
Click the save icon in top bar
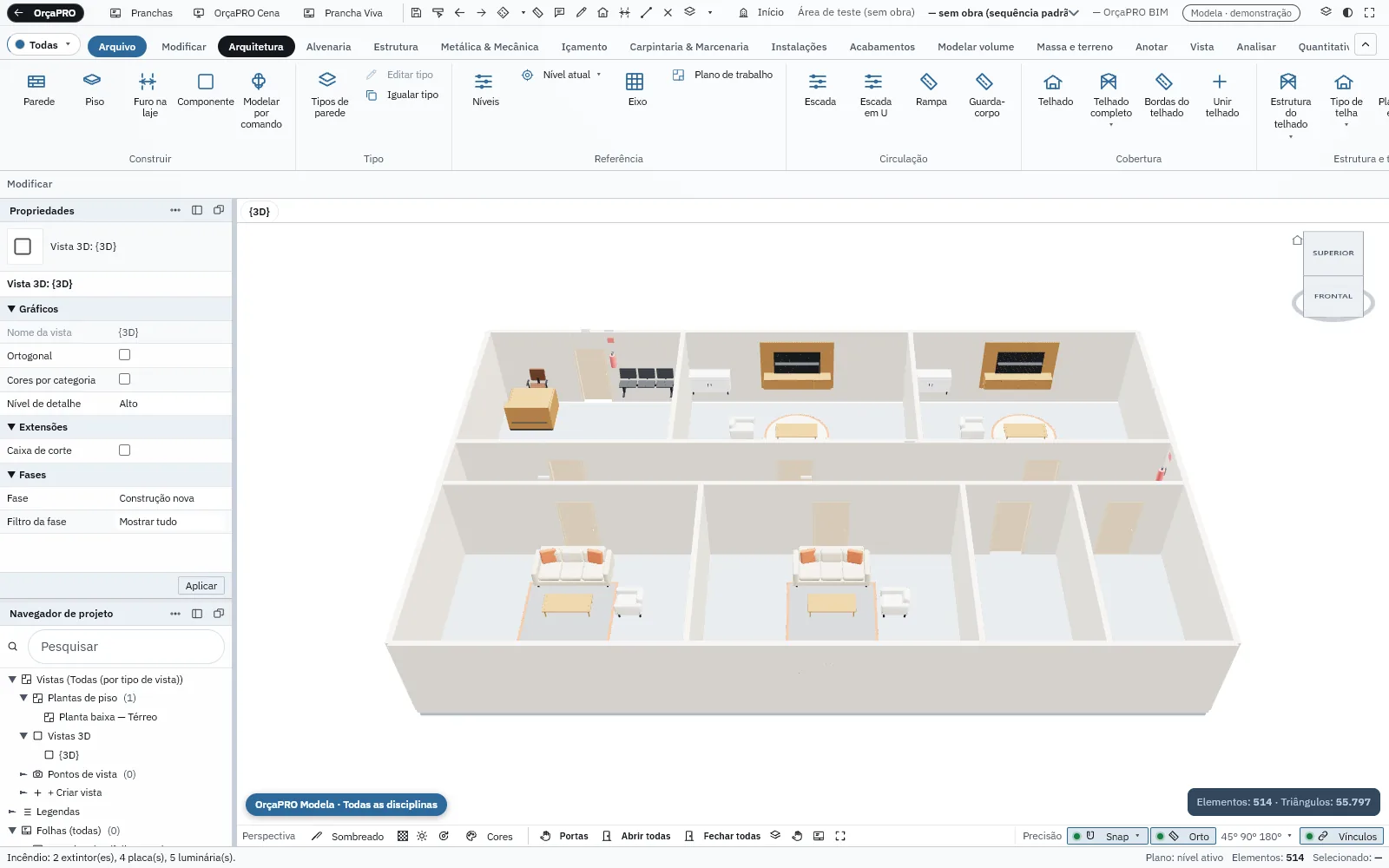pyautogui.click(x=416, y=13)
